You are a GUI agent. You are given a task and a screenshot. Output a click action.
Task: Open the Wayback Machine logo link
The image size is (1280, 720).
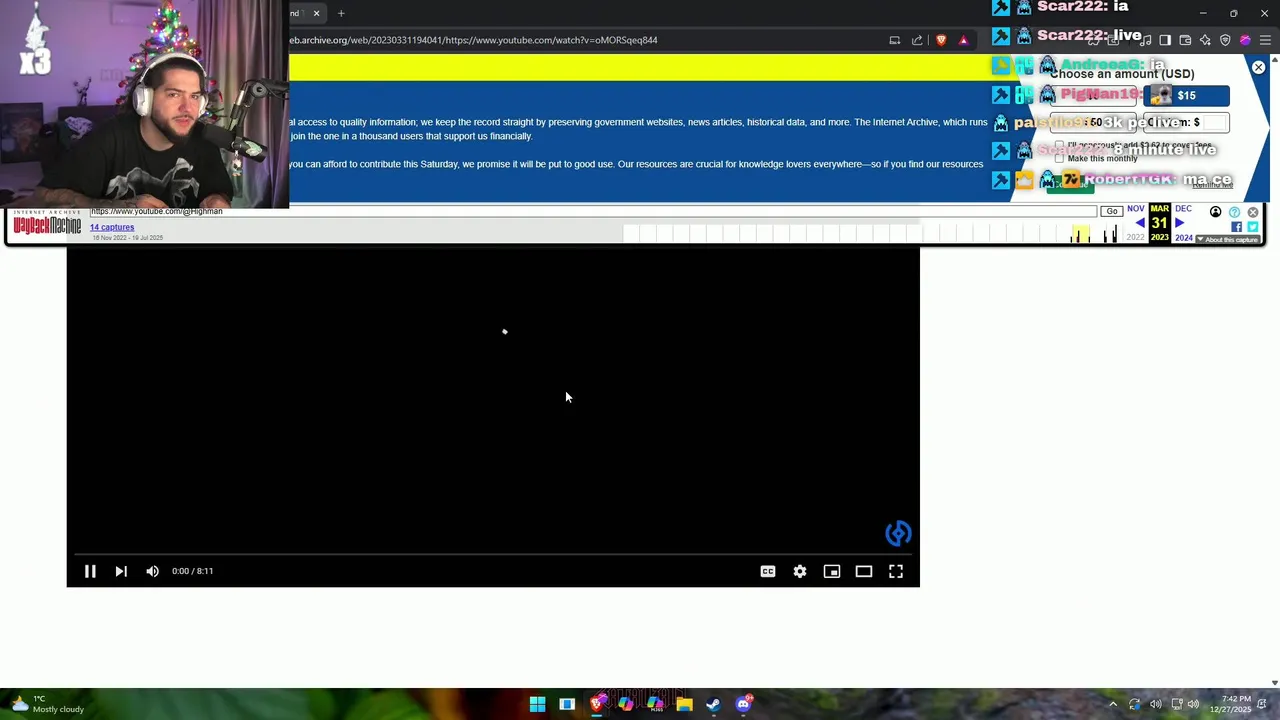point(47,223)
